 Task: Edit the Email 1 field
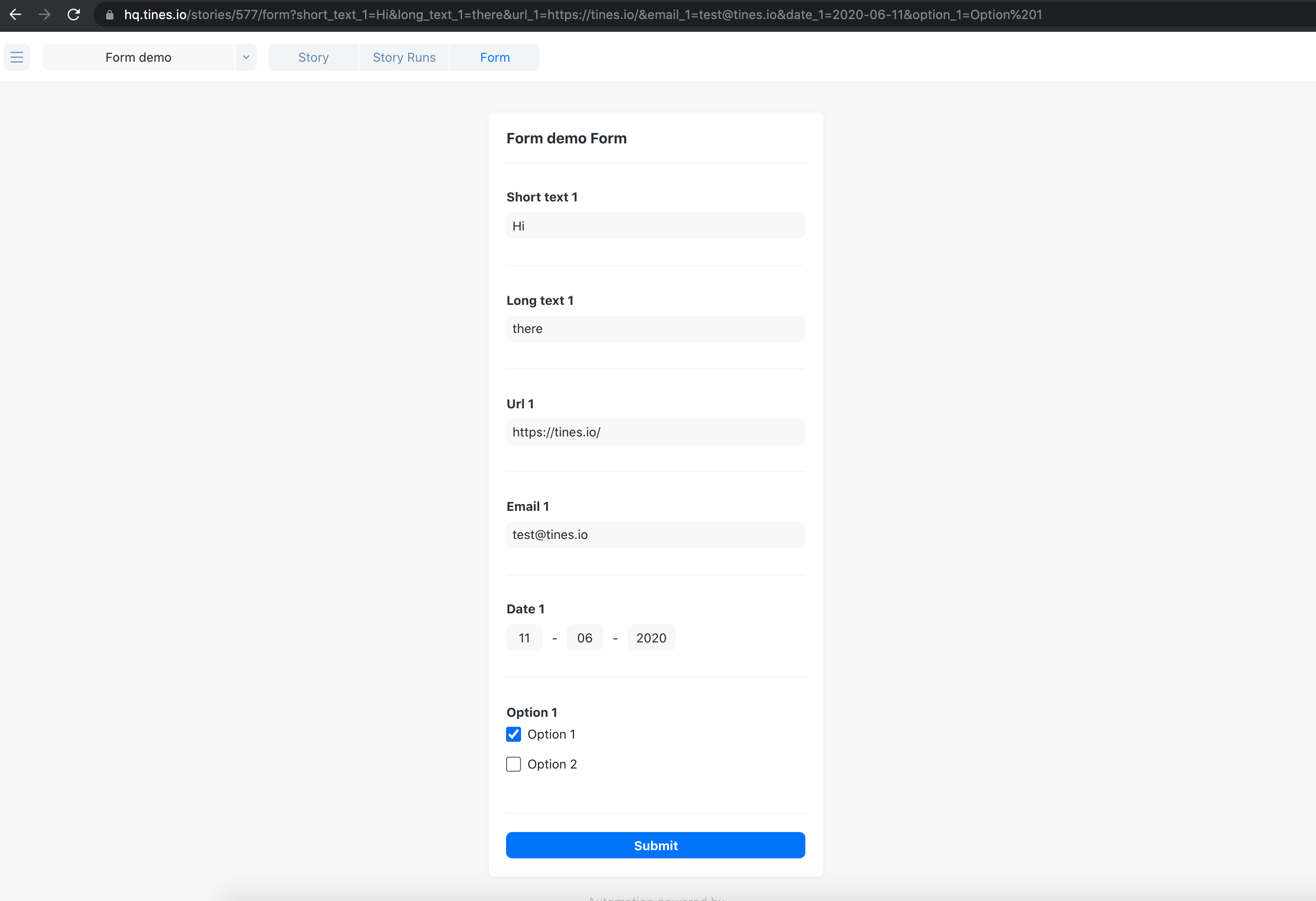click(x=656, y=535)
